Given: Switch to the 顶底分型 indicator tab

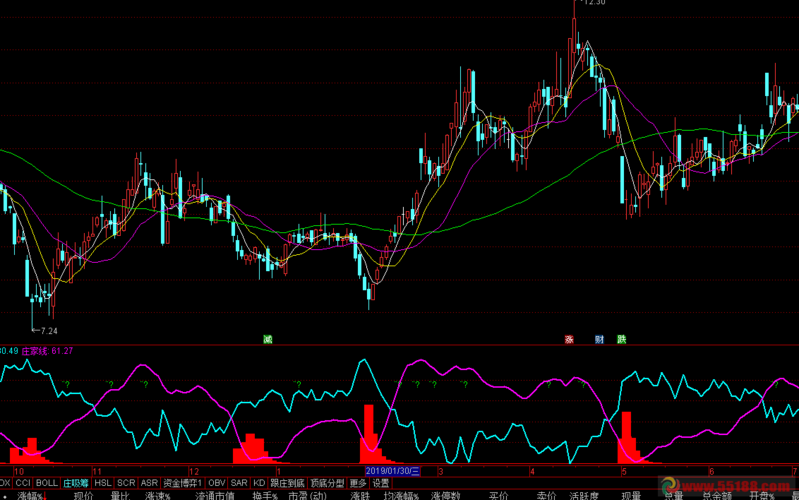Looking at the screenshot, I should click(327, 482).
